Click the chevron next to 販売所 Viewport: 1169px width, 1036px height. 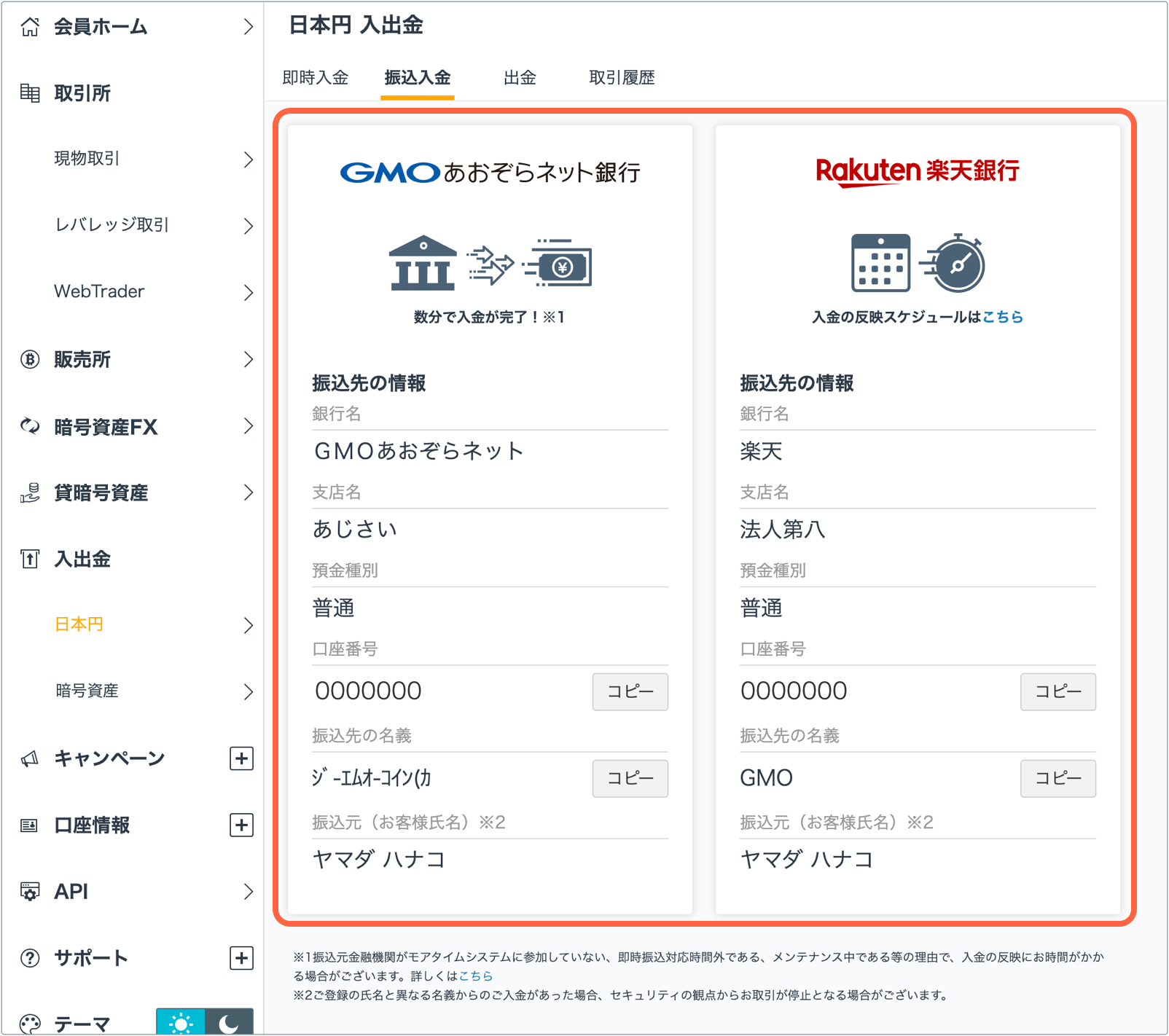tap(249, 359)
